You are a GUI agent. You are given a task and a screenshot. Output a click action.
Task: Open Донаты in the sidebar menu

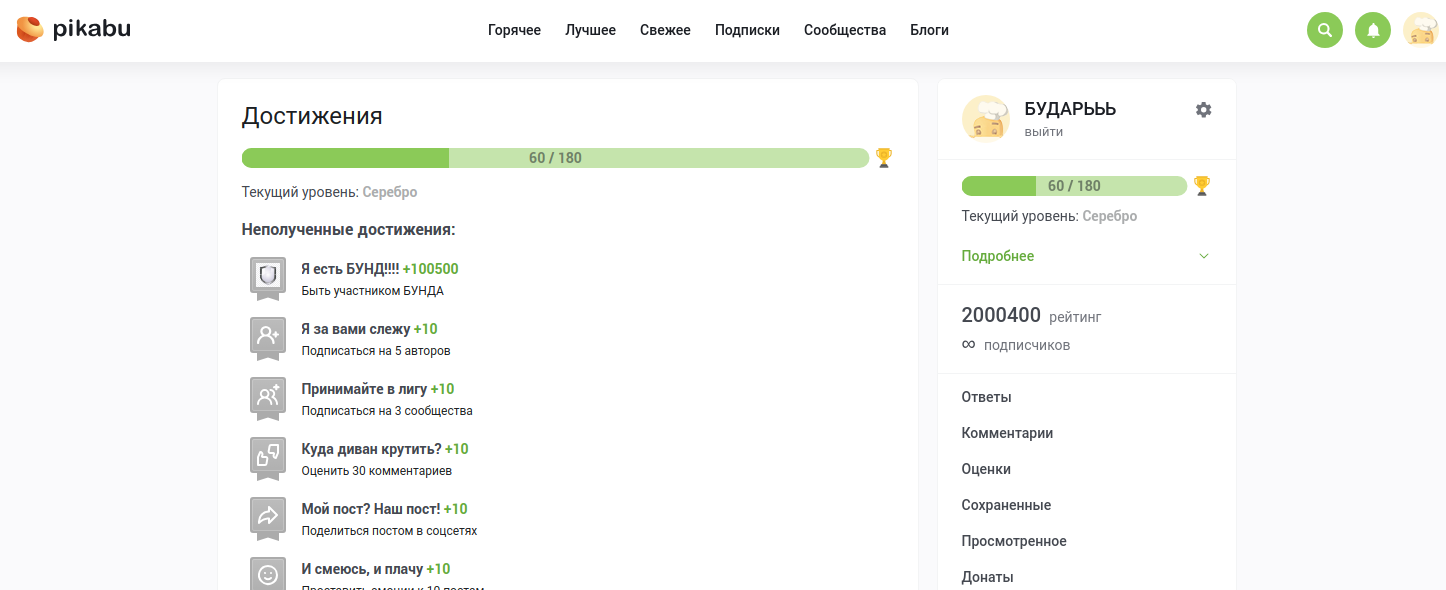point(988,577)
